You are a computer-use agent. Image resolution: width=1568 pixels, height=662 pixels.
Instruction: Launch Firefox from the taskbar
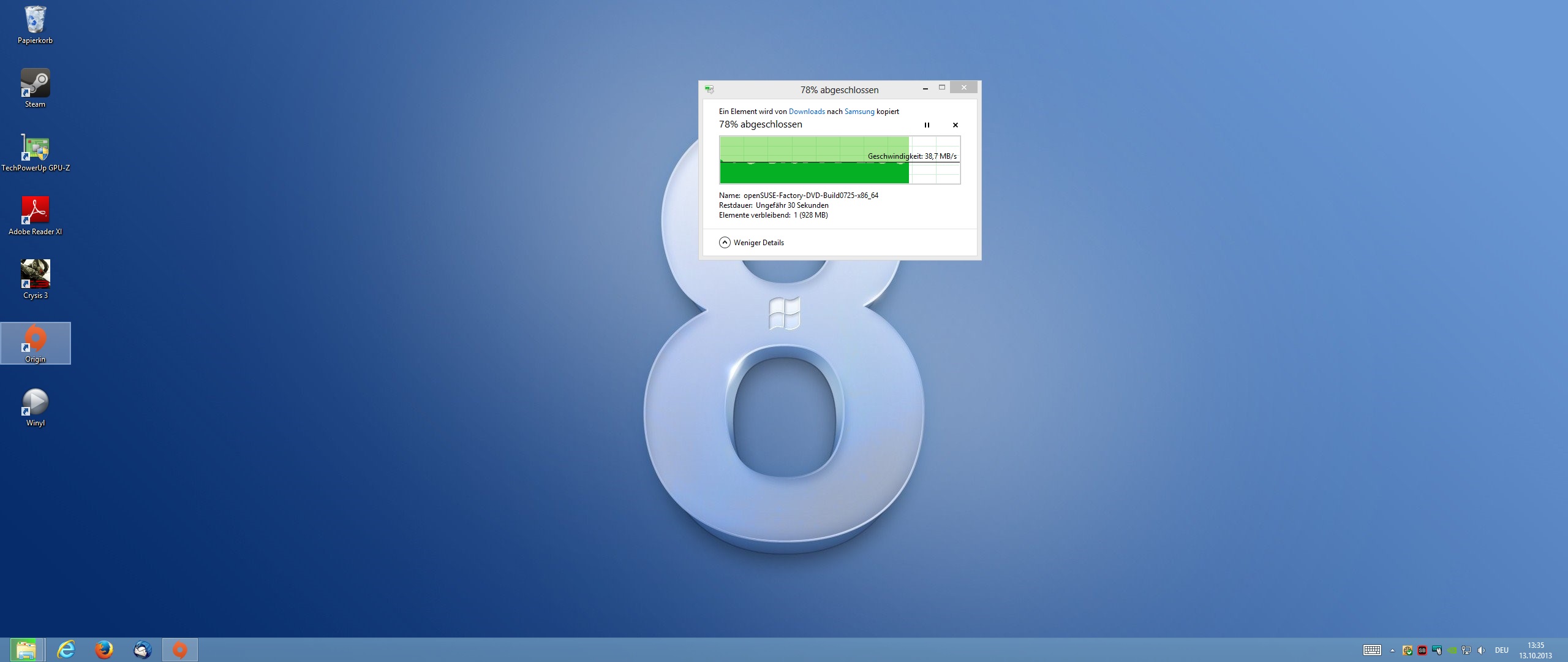pyautogui.click(x=104, y=650)
